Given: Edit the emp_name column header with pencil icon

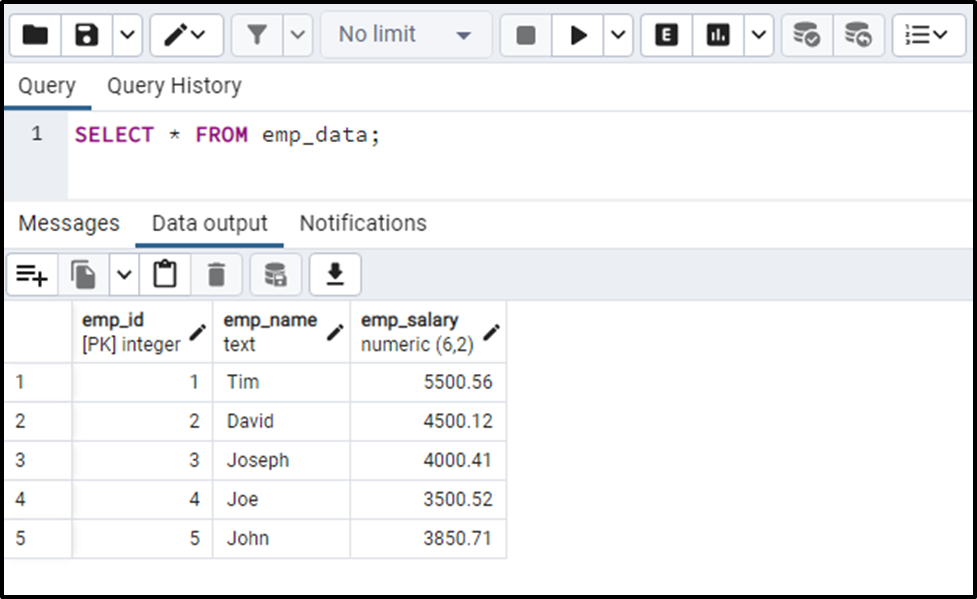Looking at the screenshot, I should [x=333, y=333].
